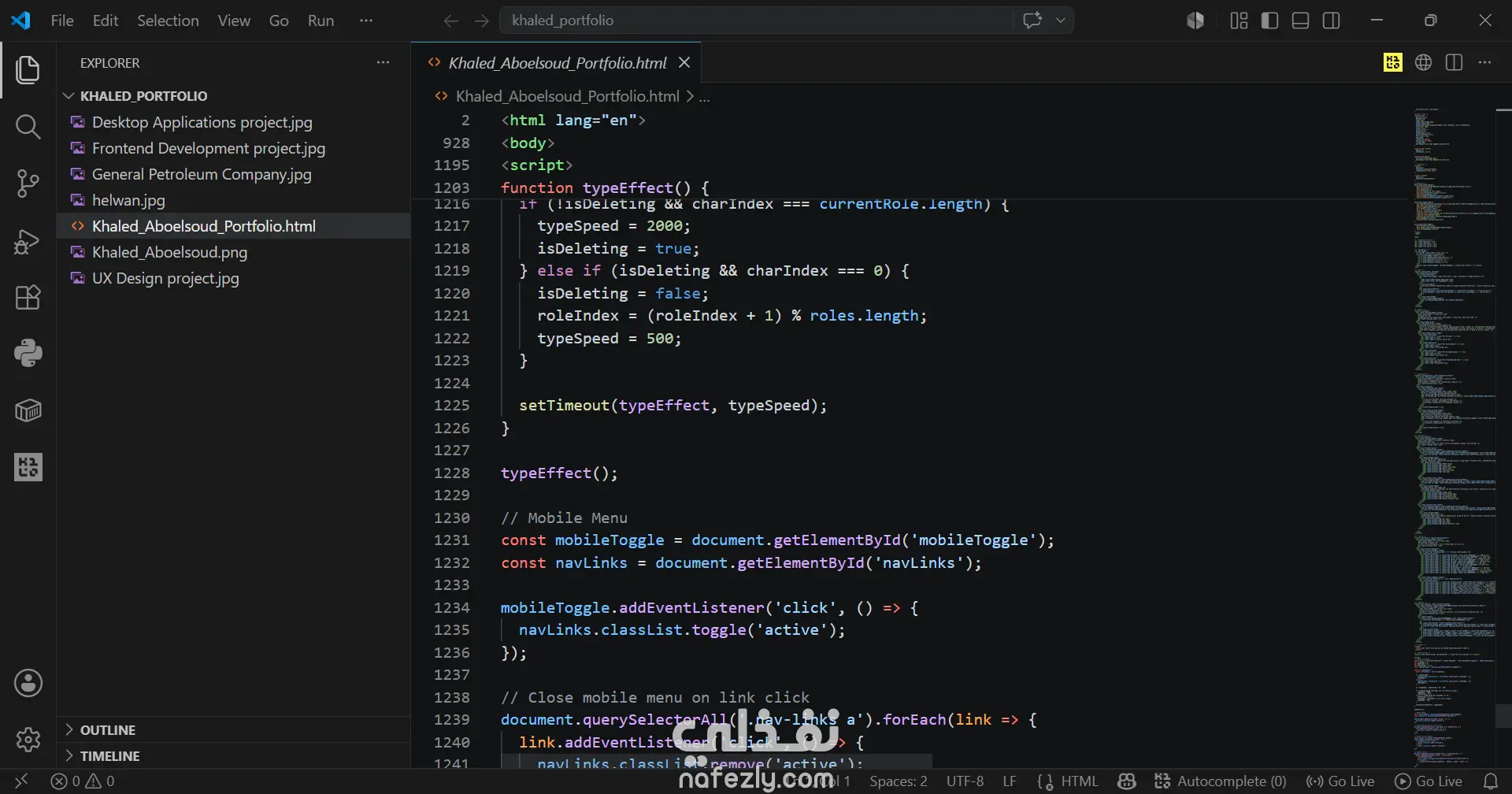Open General Petroleum Company.jpg
Screen dimensions: 1512x794
click(234, 174)
